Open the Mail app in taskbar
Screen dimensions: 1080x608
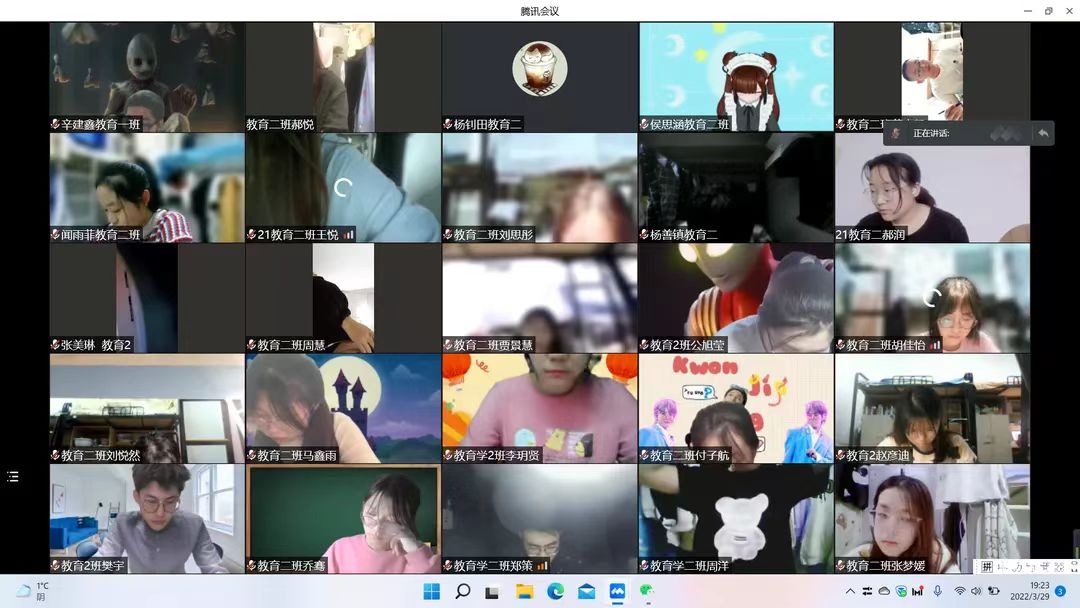[586, 591]
